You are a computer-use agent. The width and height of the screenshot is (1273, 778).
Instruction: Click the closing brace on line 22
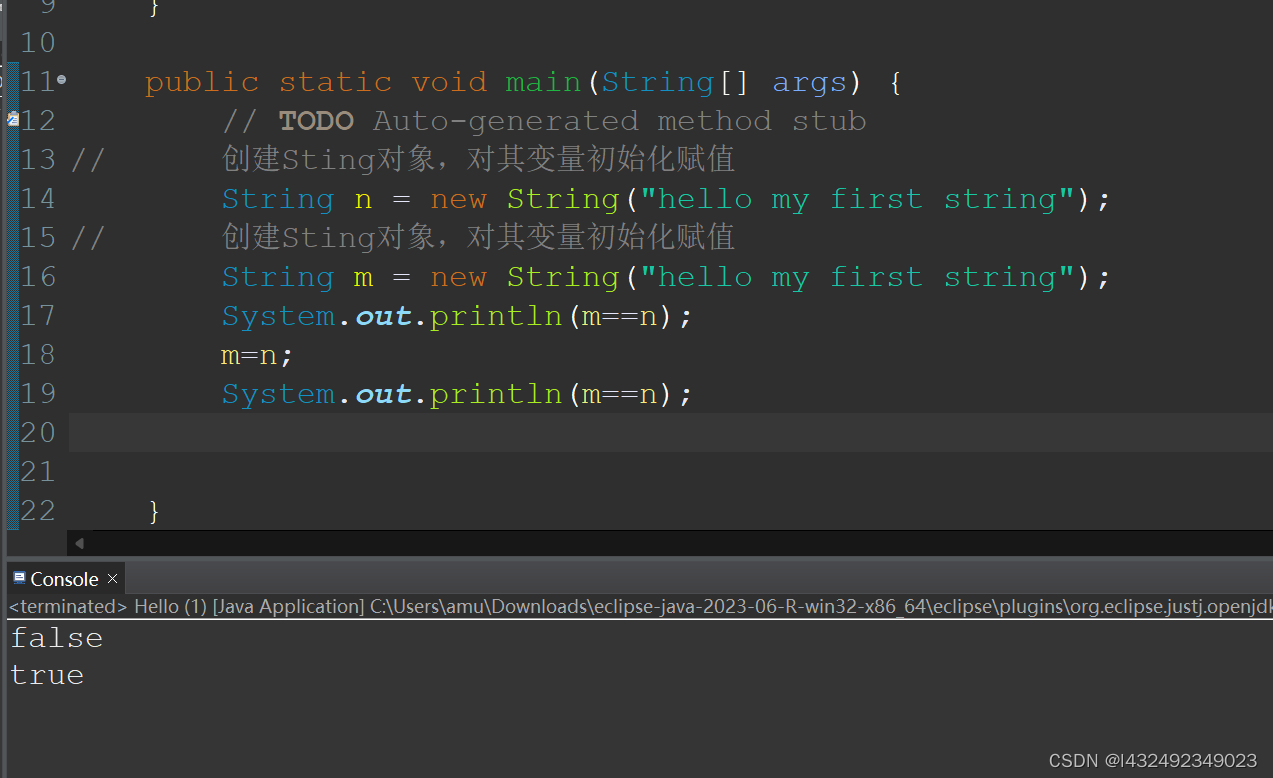(x=155, y=510)
